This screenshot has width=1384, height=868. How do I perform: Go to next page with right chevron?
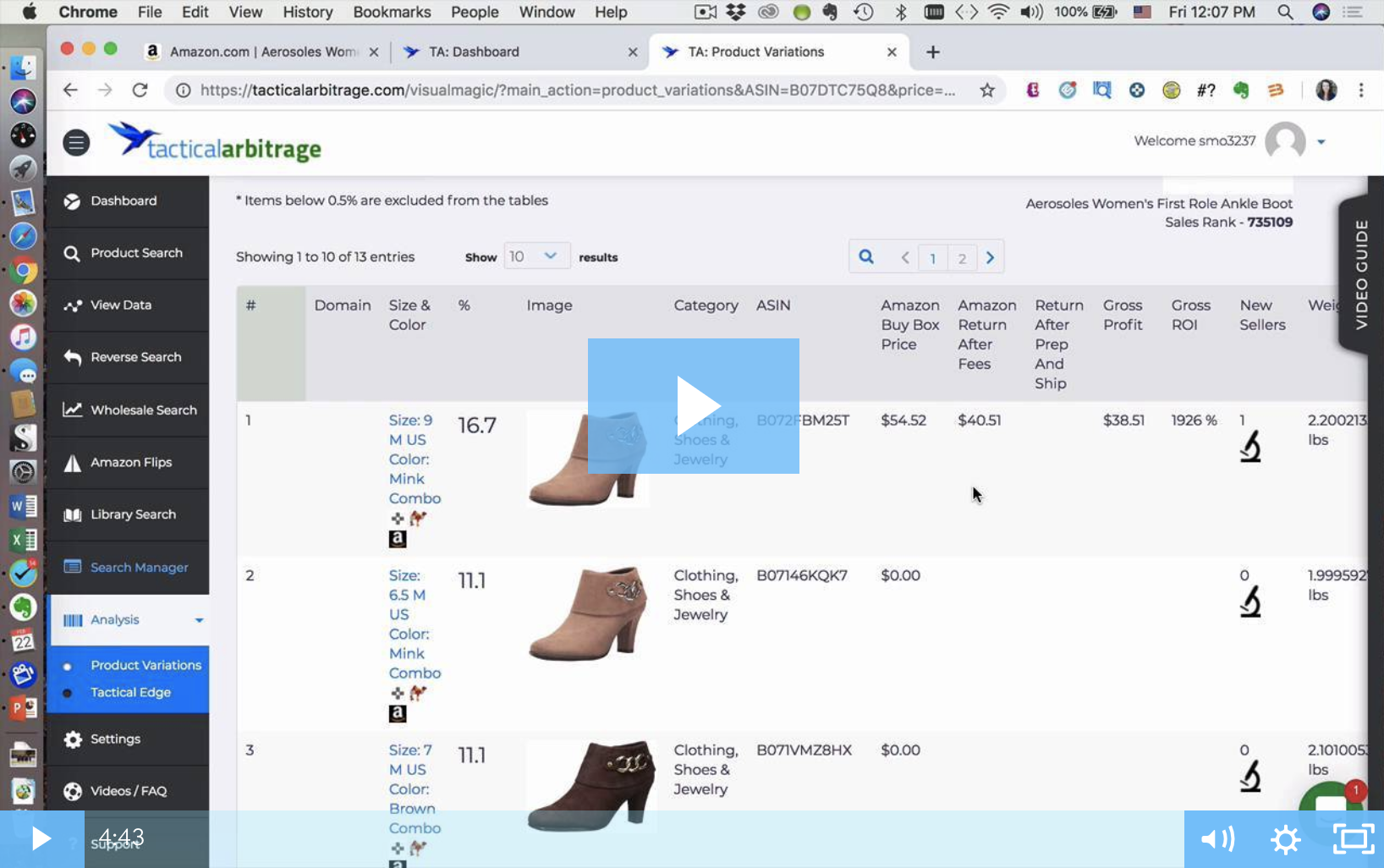[990, 258]
